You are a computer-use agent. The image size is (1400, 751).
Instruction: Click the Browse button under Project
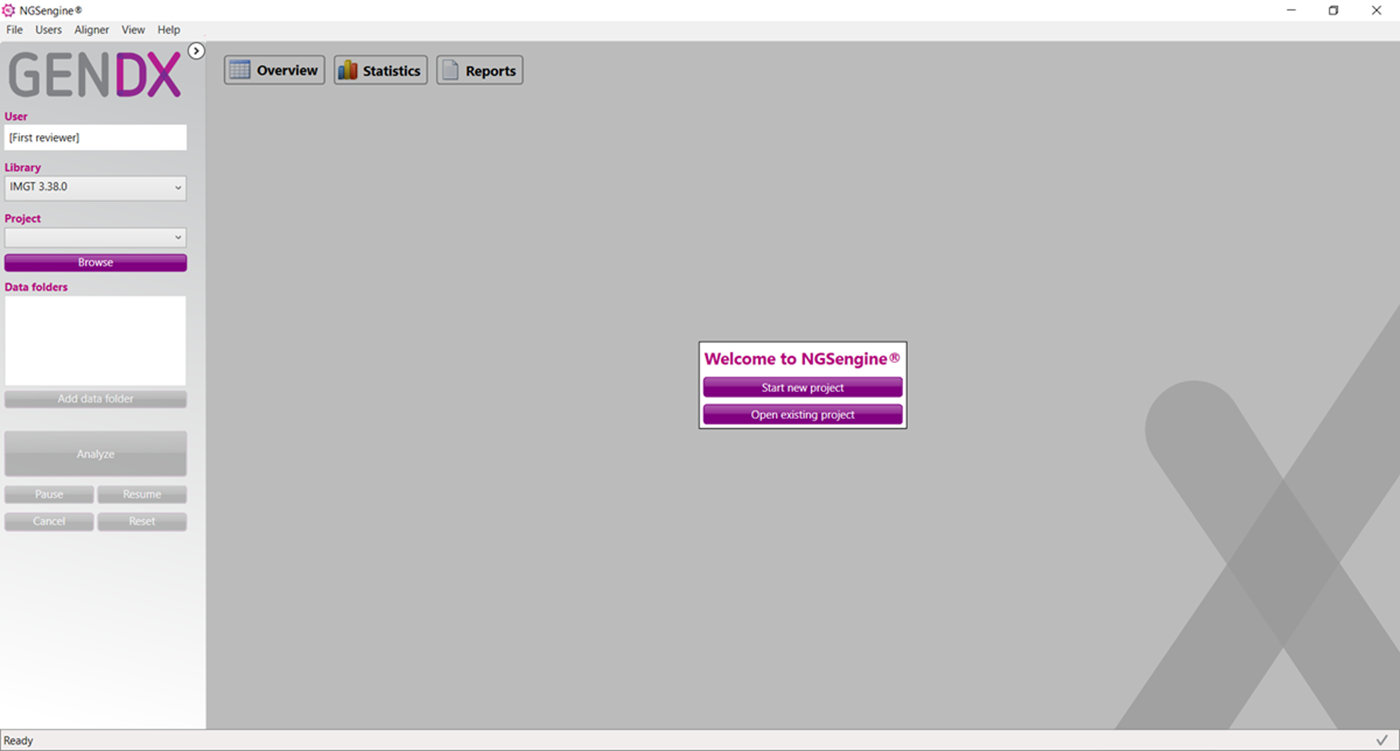coord(95,262)
